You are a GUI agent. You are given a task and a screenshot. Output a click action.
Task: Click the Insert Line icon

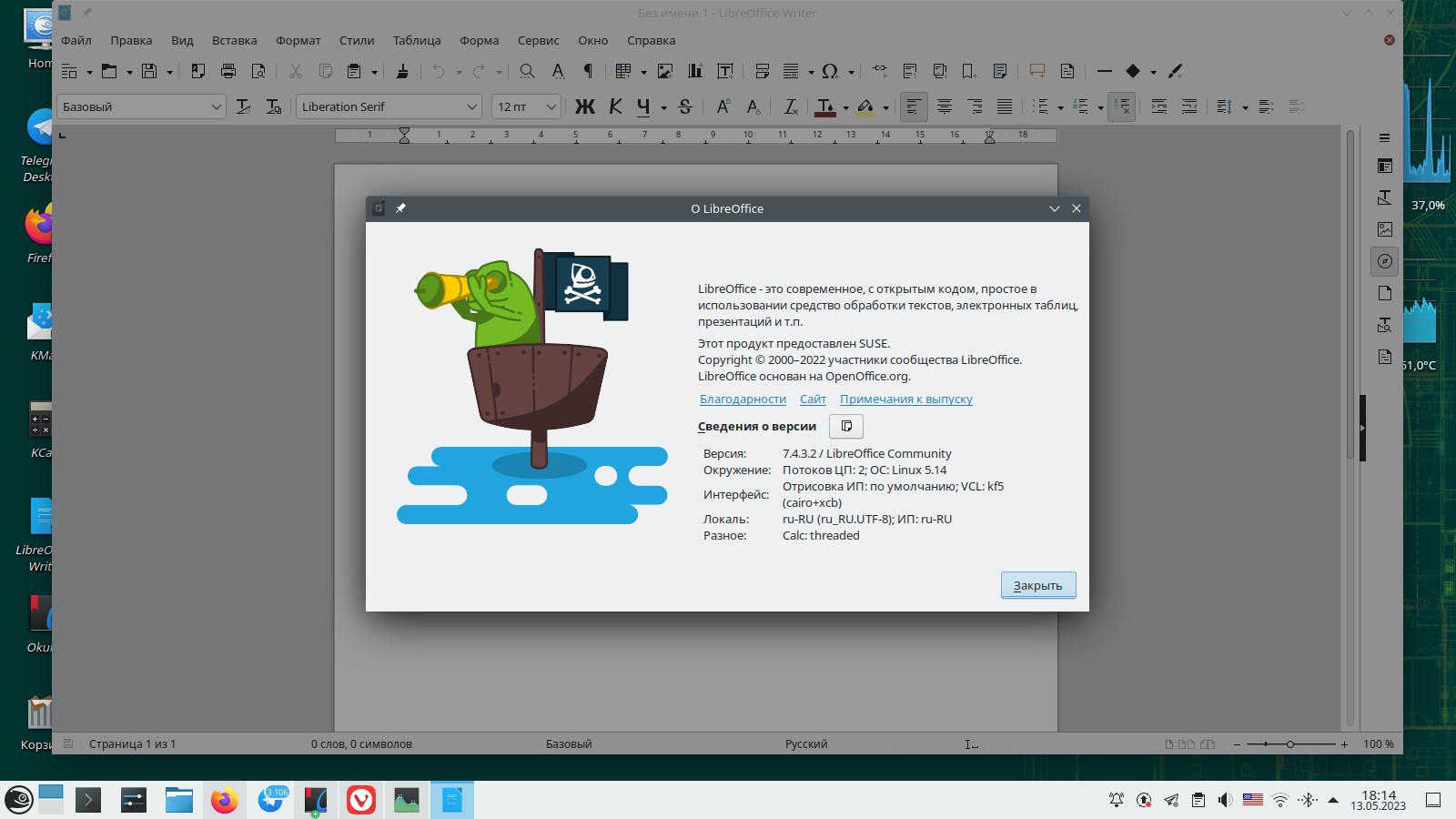tap(1105, 71)
